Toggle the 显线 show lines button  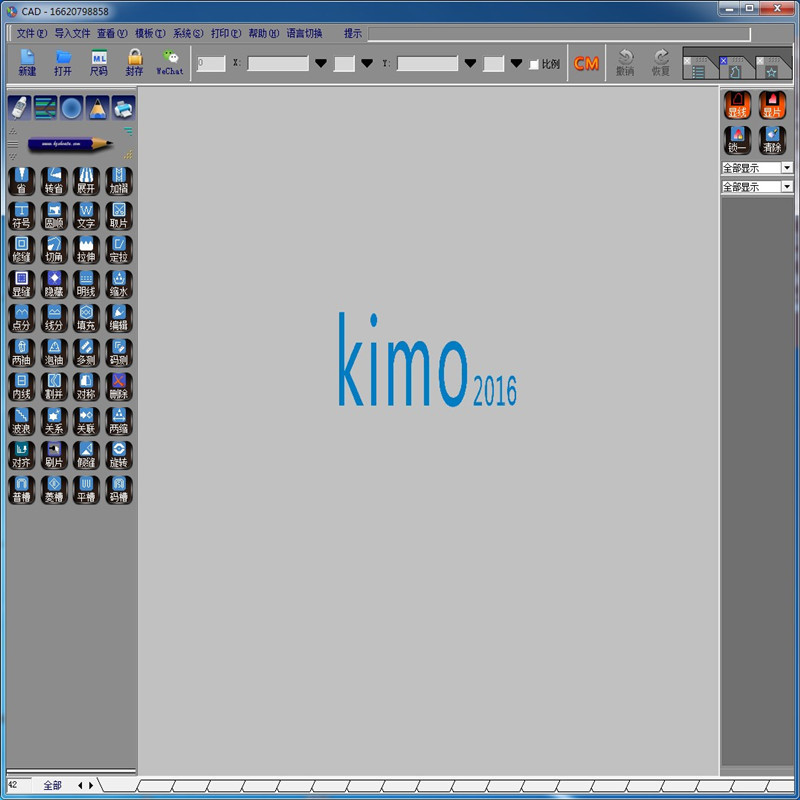[x=738, y=105]
